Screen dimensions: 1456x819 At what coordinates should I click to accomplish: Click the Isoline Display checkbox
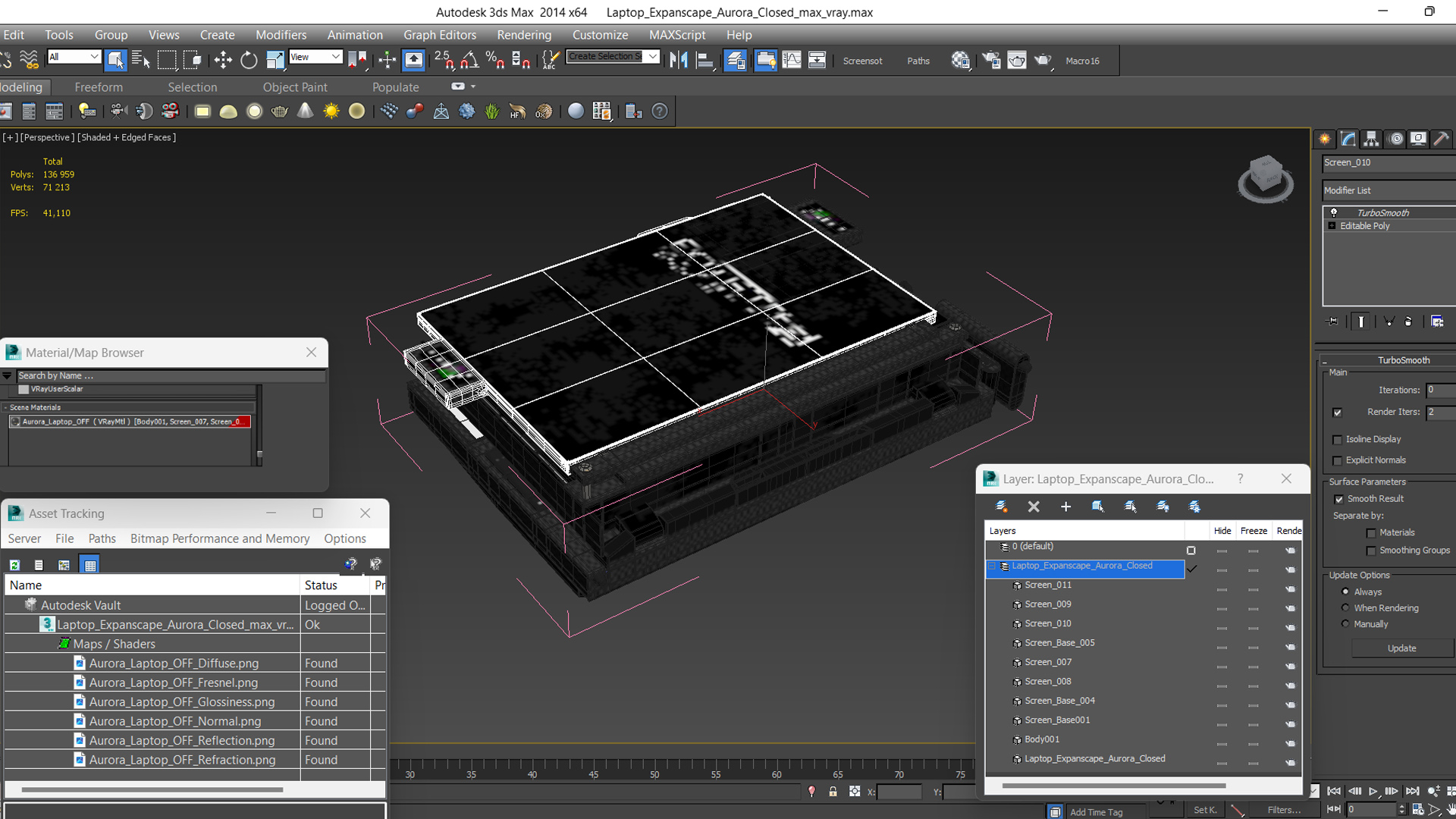[1338, 440]
